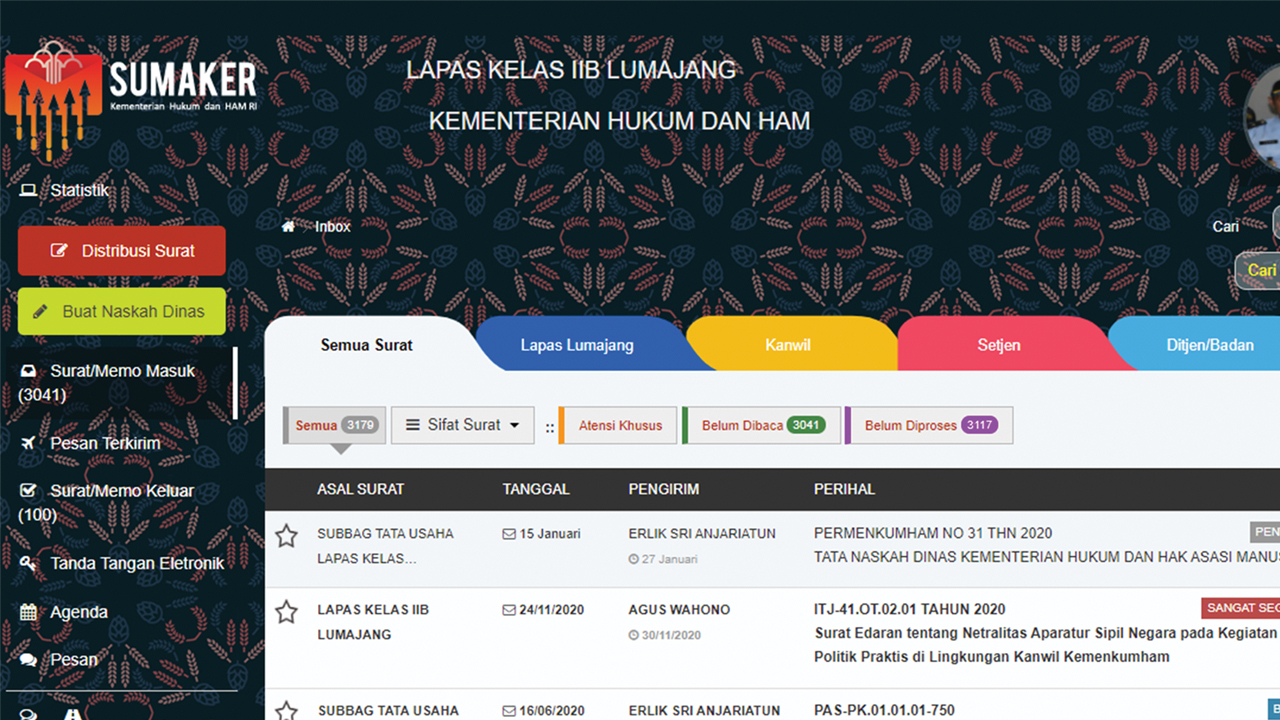Screen dimensions: 1280x720
Task: Open the Sifat Surat dropdown
Action: pyautogui.click(x=463, y=425)
